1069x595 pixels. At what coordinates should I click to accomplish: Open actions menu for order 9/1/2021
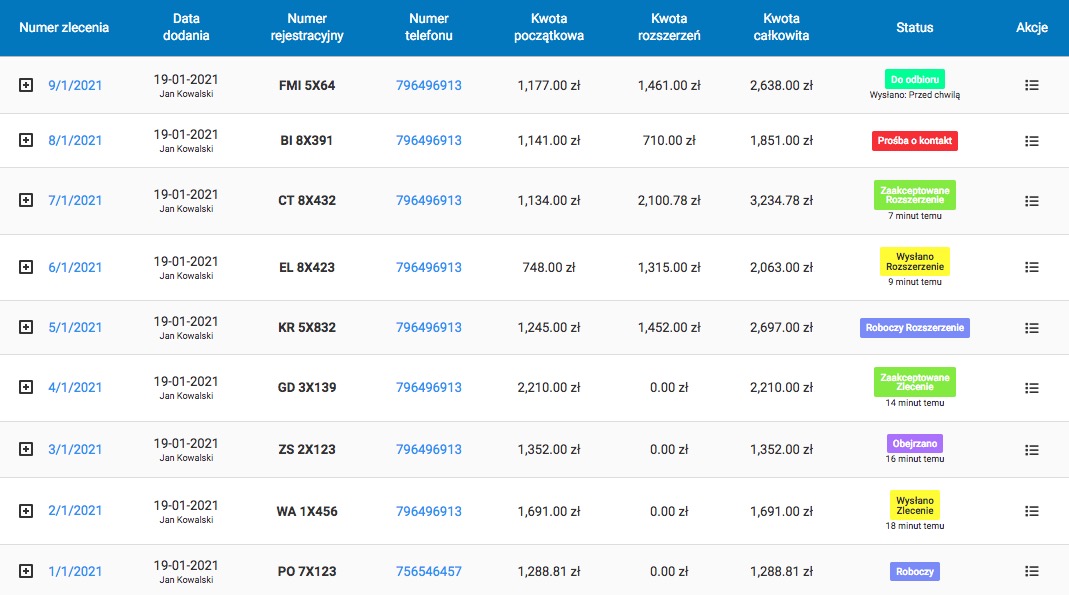pyautogui.click(x=1032, y=86)
